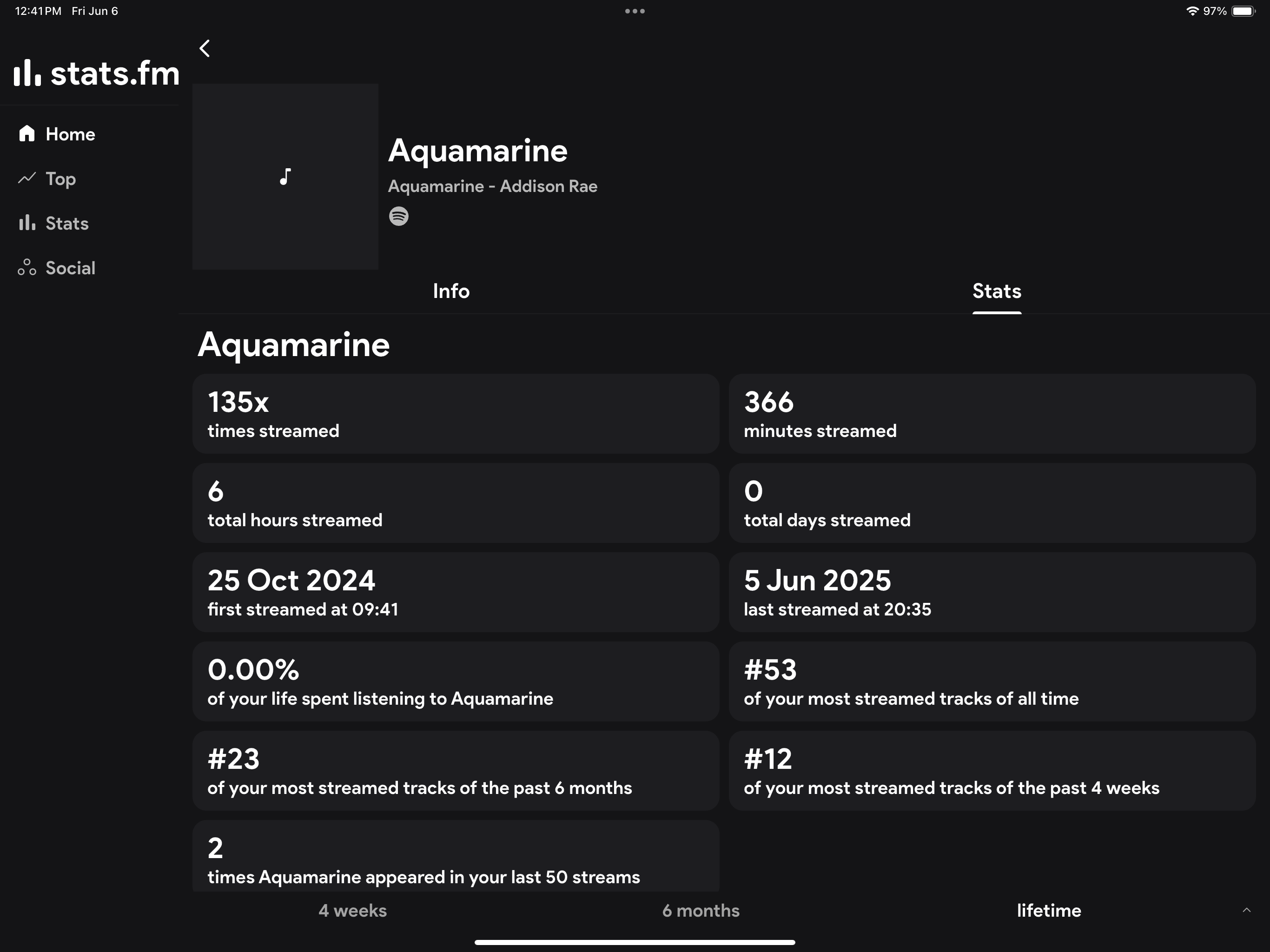The image size is (1270, 952).
Task: Select the 4 weeks time range
Action: (x=352, y=911)
